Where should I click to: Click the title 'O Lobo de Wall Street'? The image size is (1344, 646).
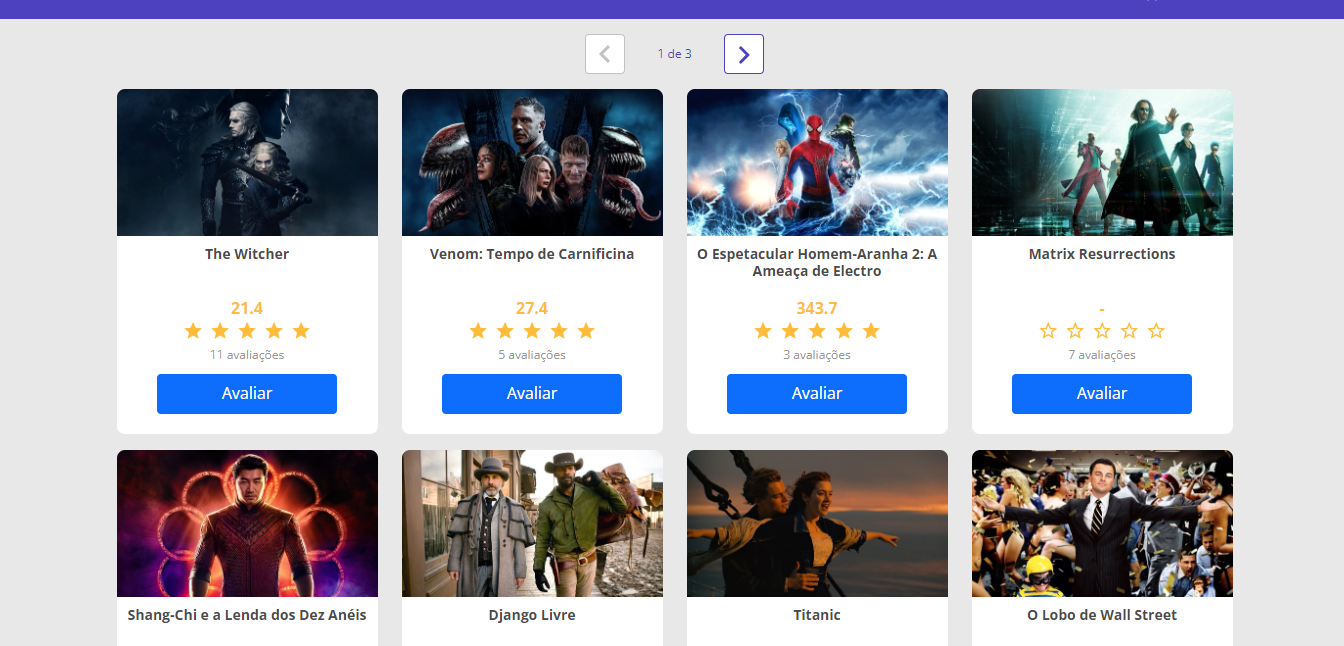point(1102,615)
